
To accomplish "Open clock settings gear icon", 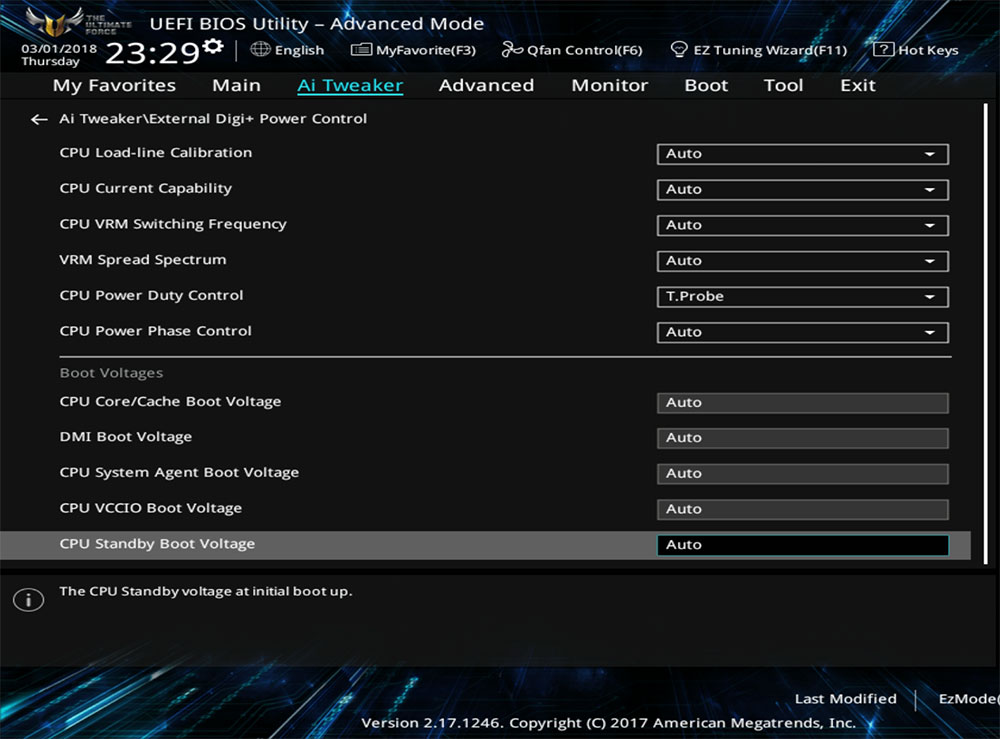I will click(213, 47).
